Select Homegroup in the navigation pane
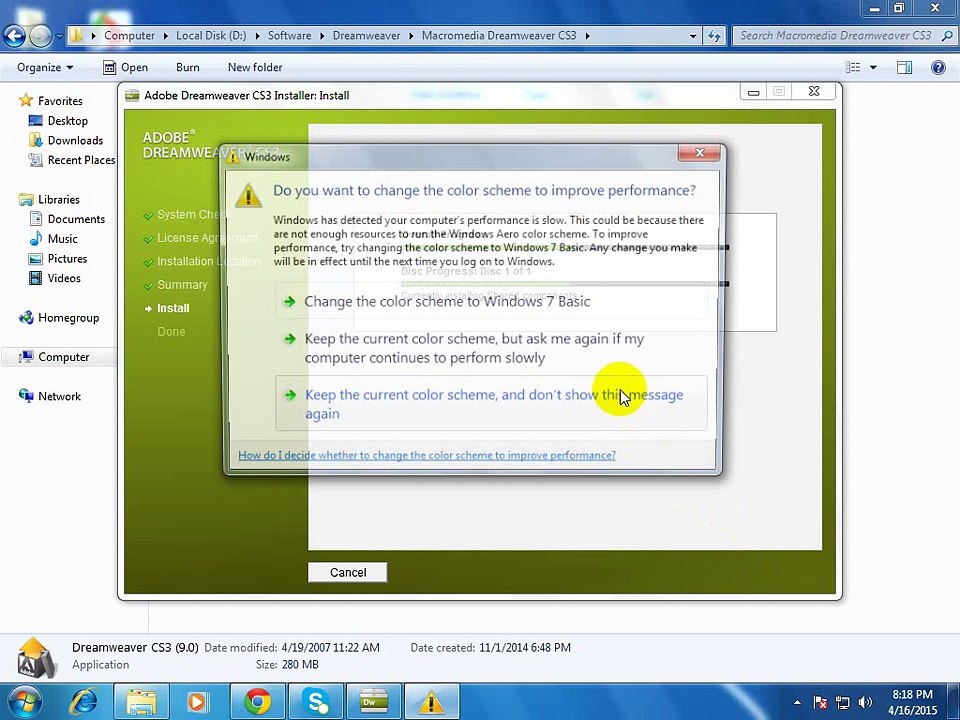960x720 pixels. [x=68, y=317]
